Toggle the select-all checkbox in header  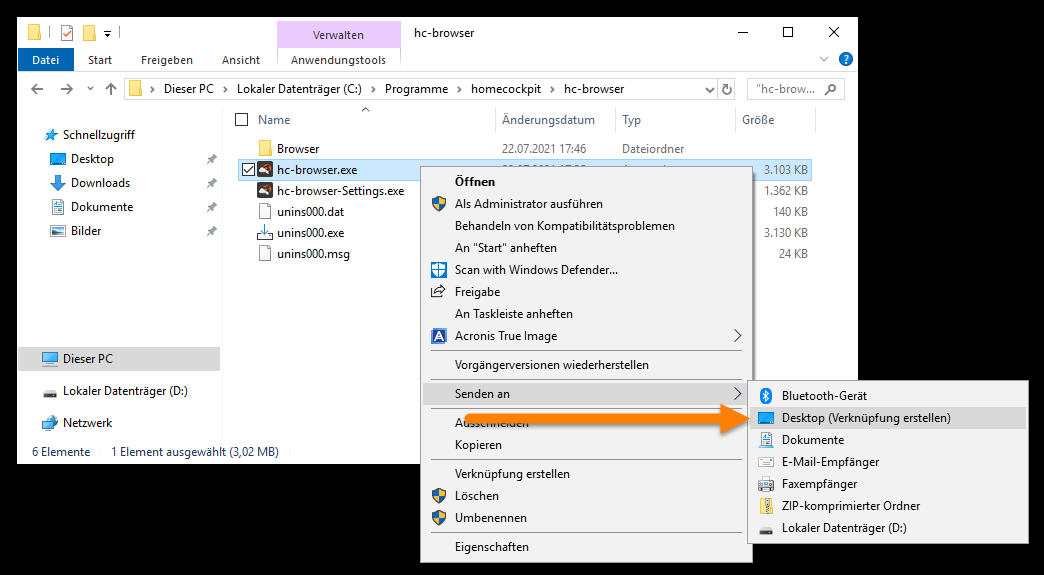click(241, 120)
